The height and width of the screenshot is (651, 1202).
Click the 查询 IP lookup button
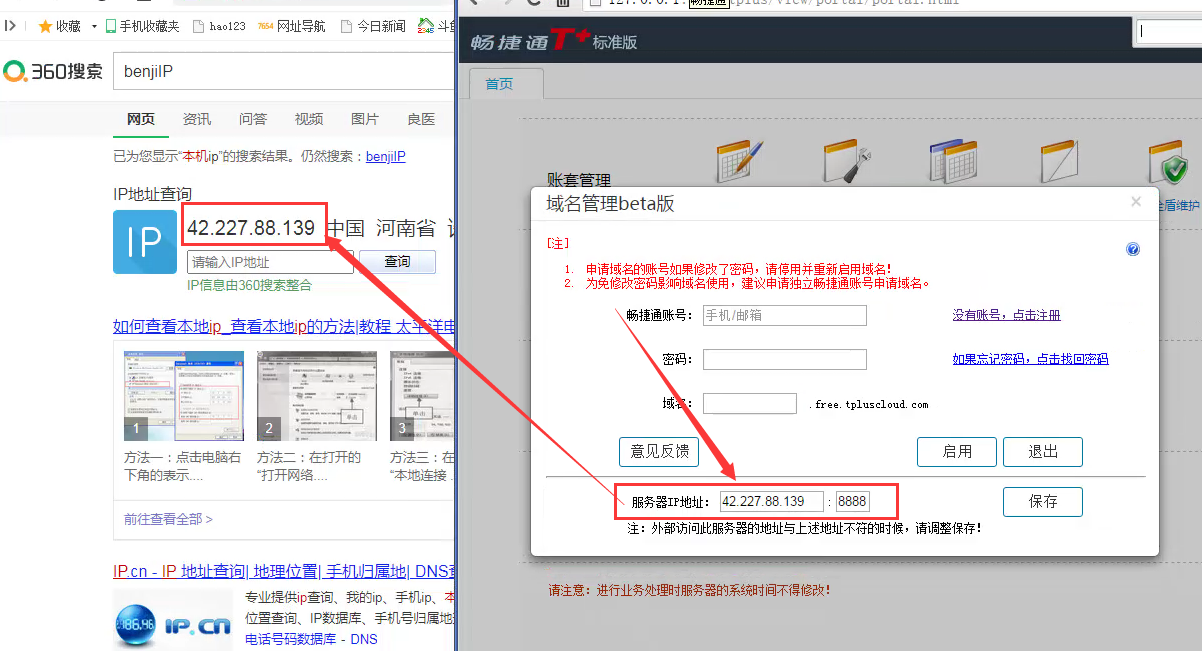(x=397, y=262)
